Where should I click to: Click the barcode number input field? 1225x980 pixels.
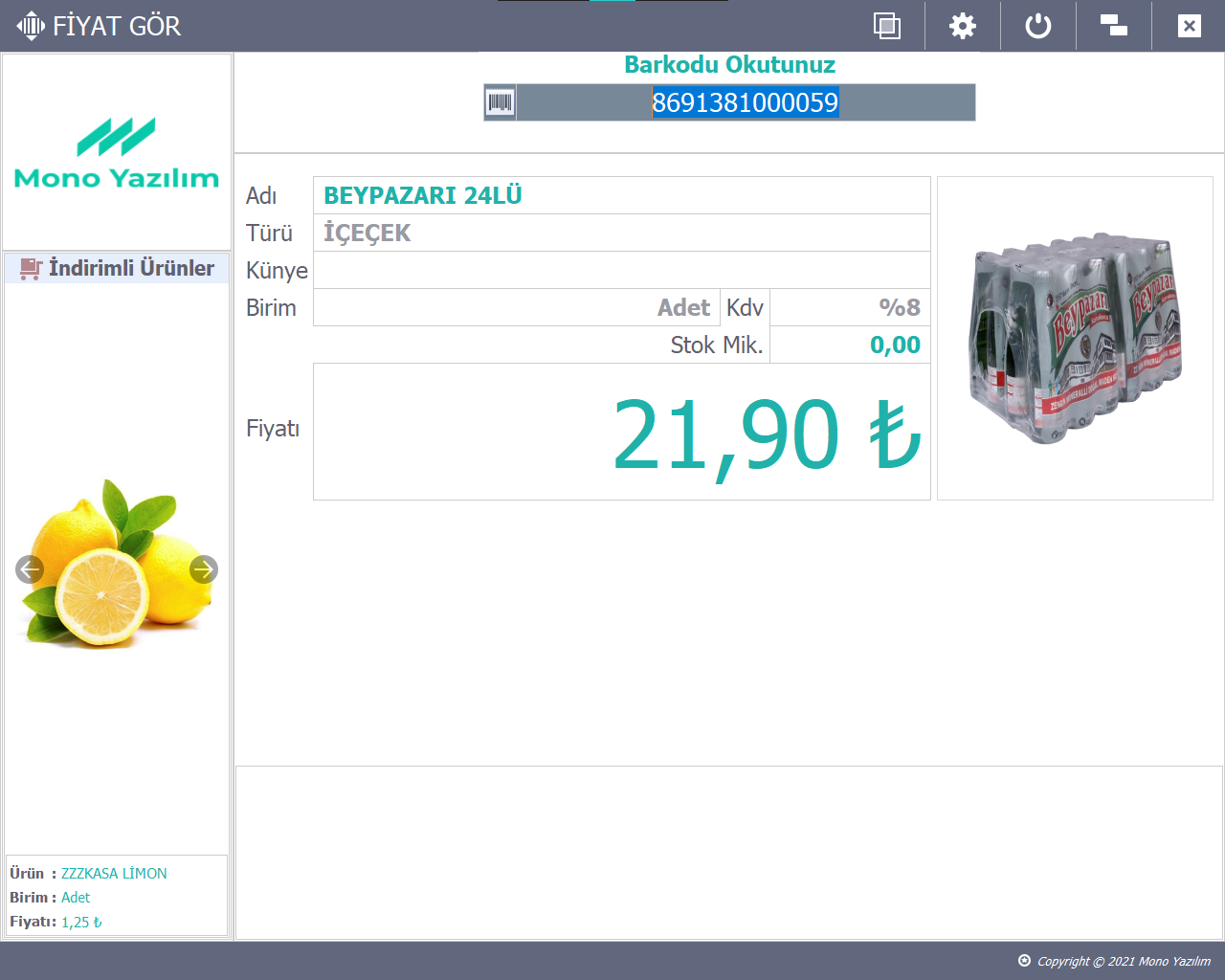[745, 102]
